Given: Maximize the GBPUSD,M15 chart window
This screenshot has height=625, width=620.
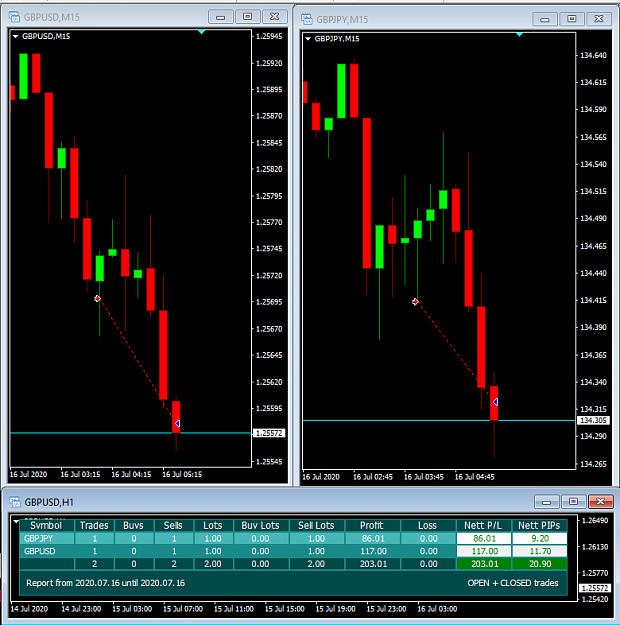Looking at the screenshot, I should pos(248,17).
